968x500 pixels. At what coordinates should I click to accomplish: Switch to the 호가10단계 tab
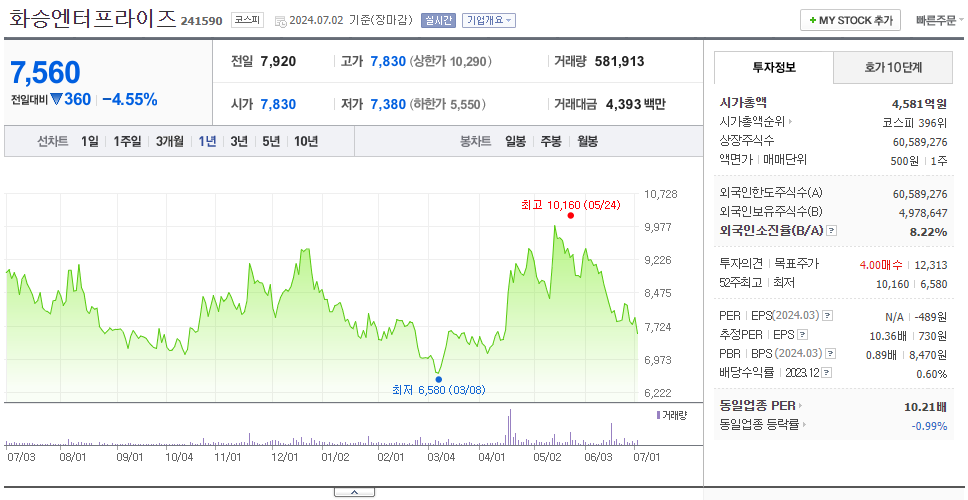coord(893,68)
